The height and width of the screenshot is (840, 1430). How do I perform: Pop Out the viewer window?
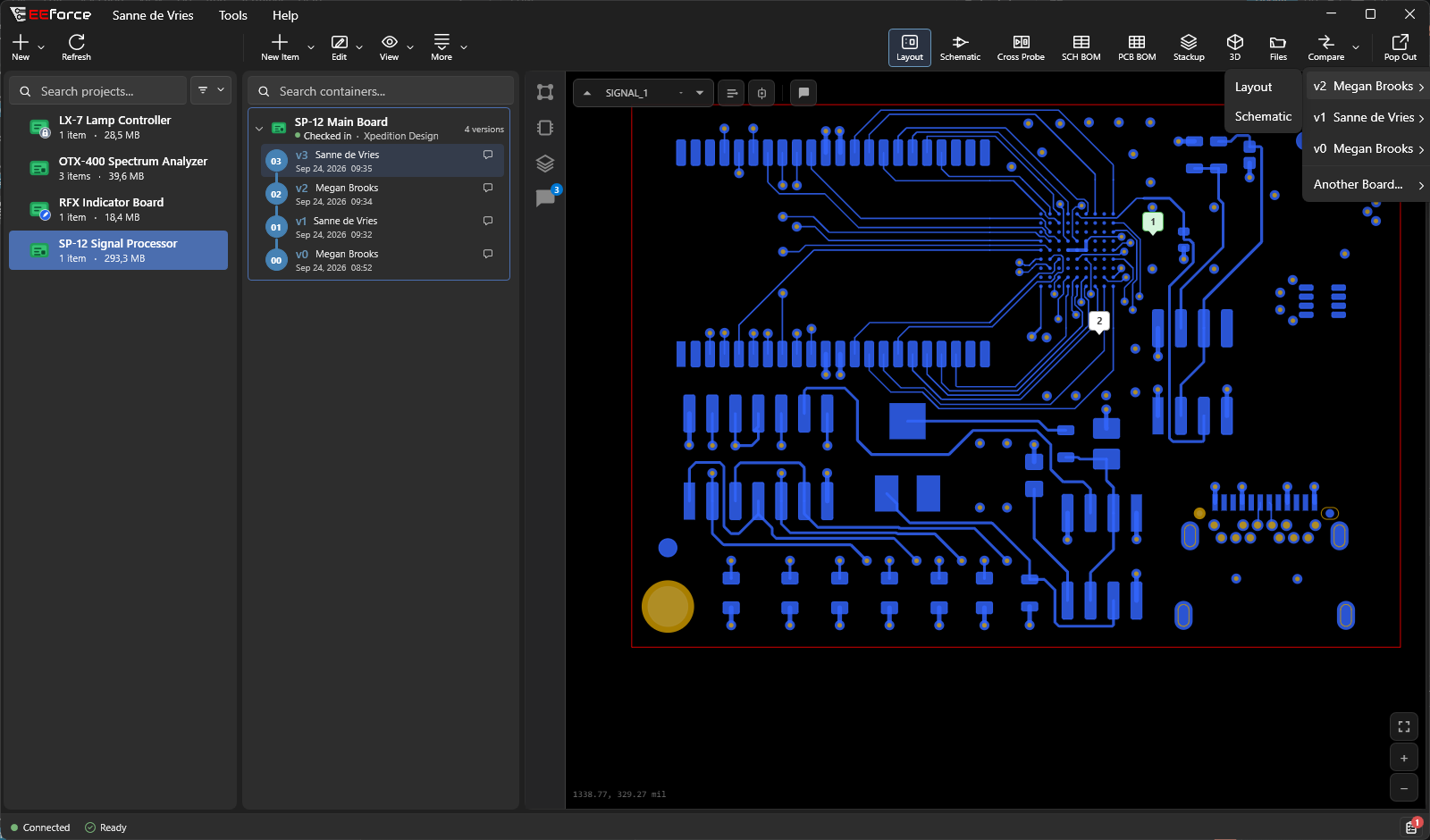(1400, 47)
